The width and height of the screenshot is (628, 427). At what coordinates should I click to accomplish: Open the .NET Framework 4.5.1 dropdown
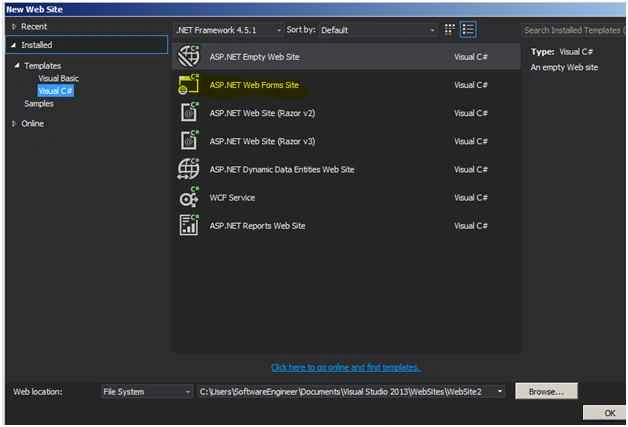pos(229,30)
